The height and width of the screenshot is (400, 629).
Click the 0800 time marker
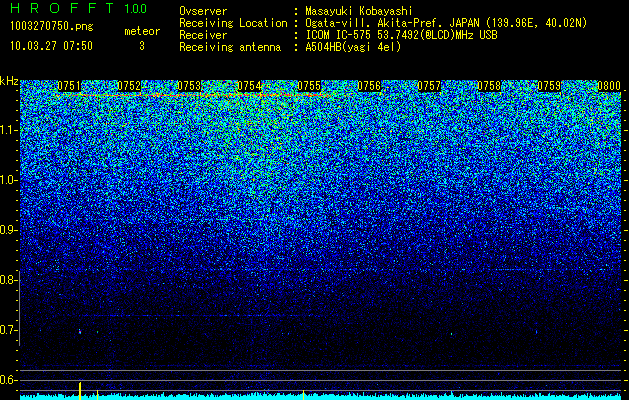click(x=609, y=86)
